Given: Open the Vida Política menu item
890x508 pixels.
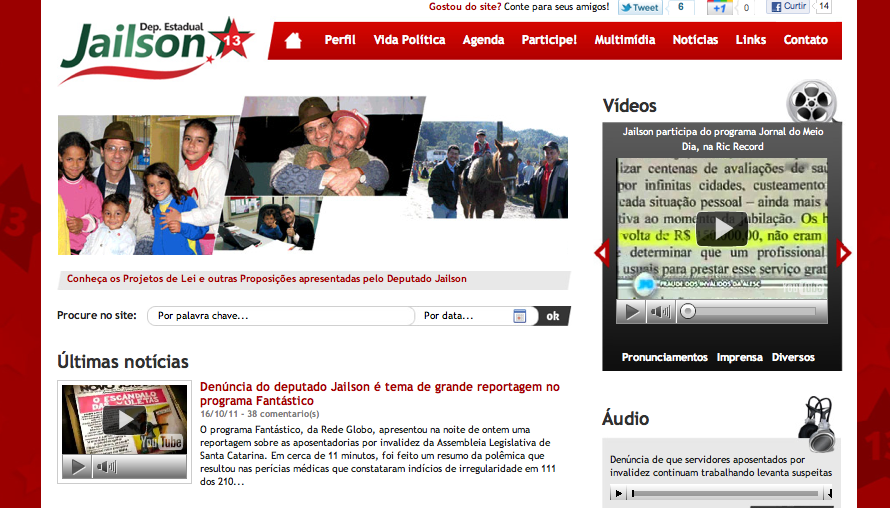Looking at the screenshot, I should coord(409,40).
